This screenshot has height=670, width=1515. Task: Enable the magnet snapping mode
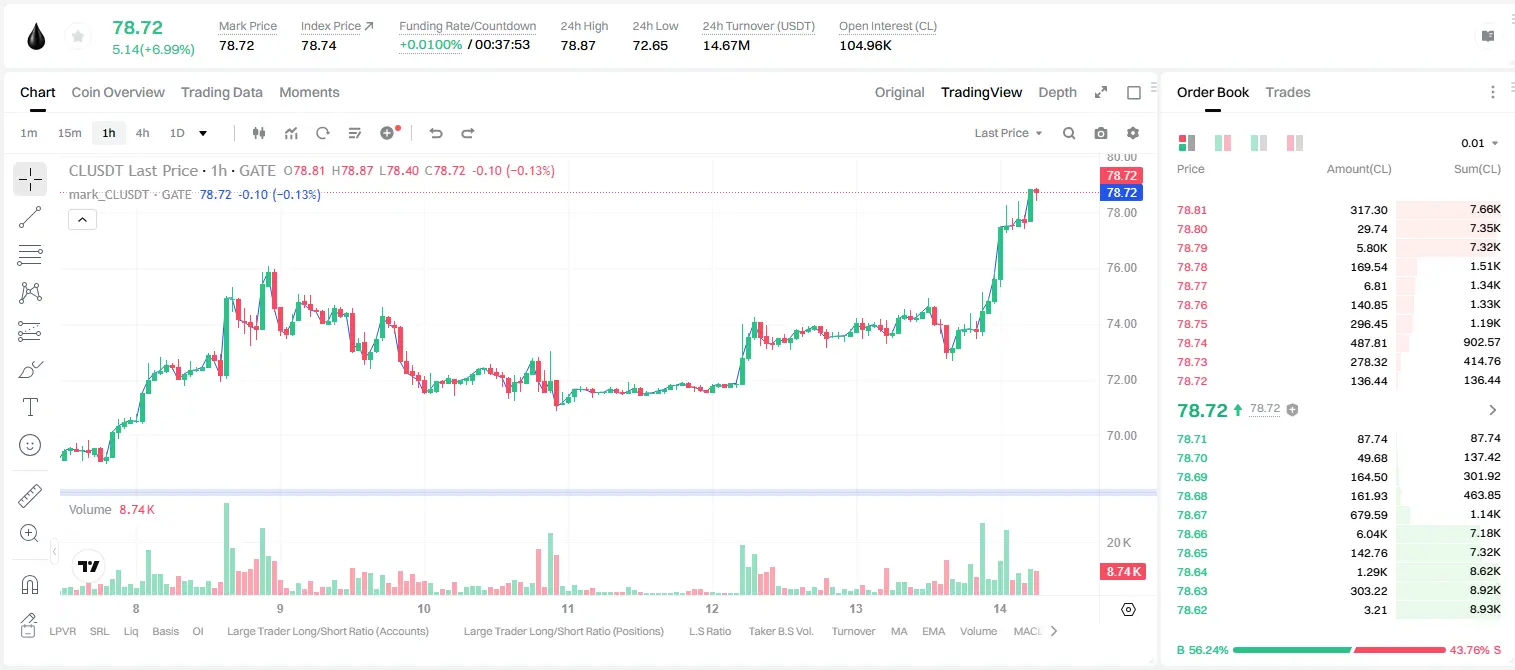(x=30, y=584)
